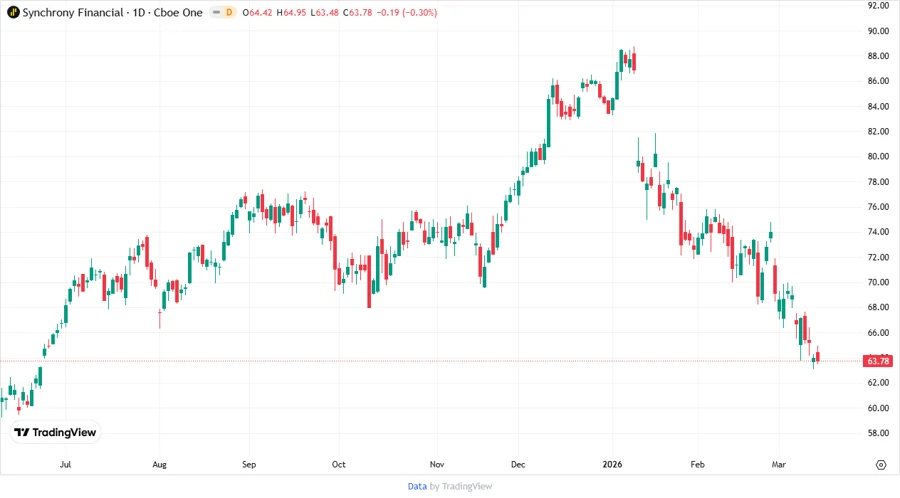Click the 90.00 price axis label

click(x=878, y=31)
